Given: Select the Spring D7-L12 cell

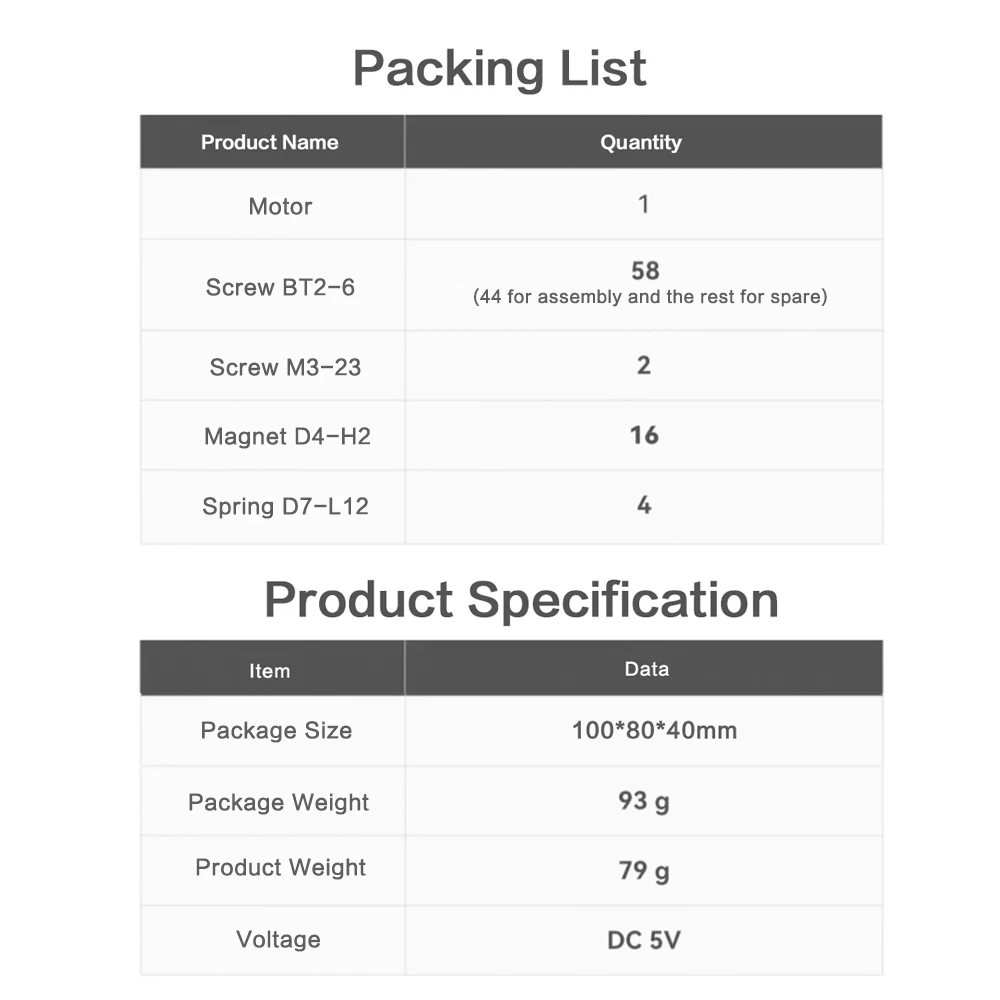Looking at the screenshot, I should (285, 506).
